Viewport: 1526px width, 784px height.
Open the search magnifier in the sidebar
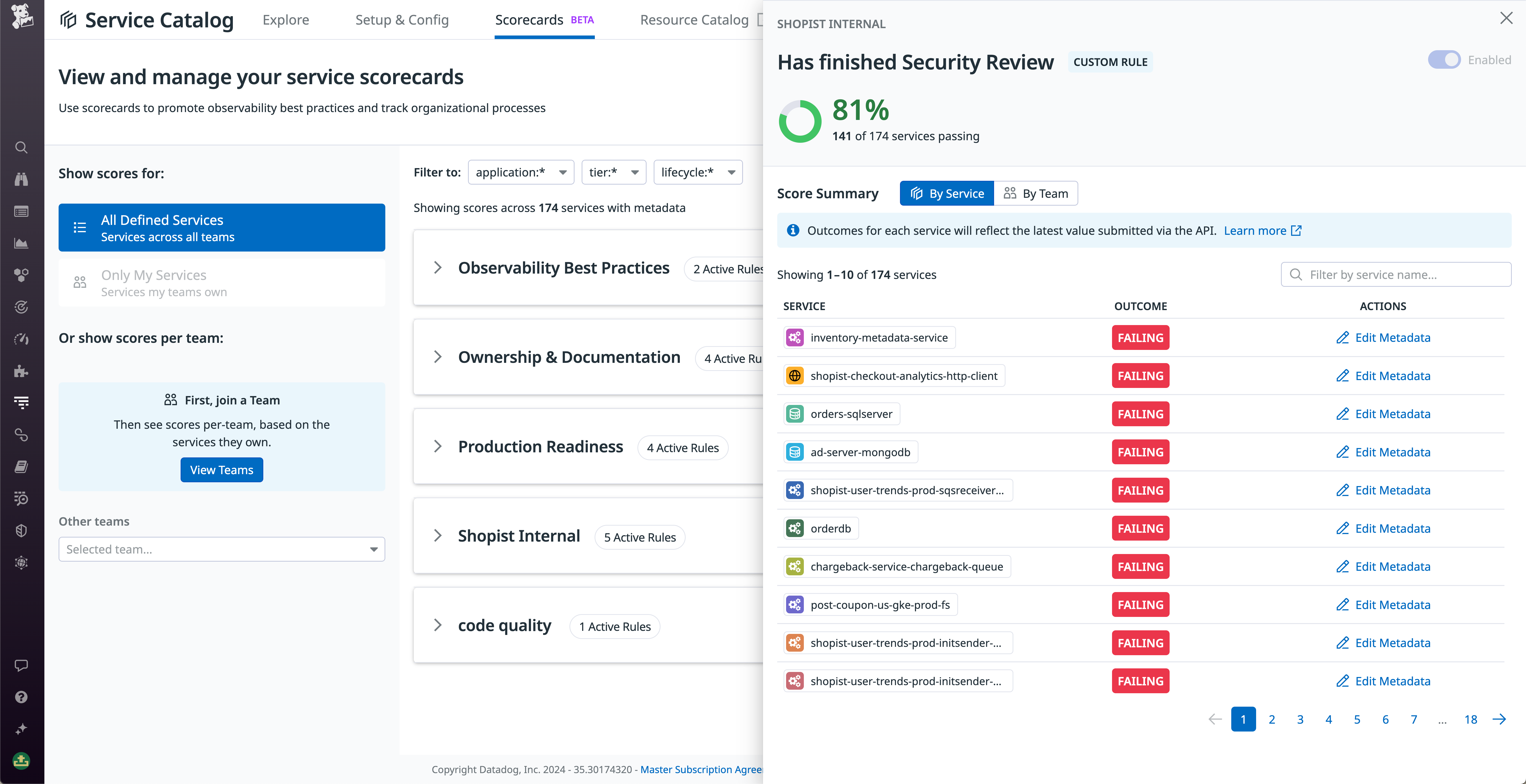click(21, 148)
